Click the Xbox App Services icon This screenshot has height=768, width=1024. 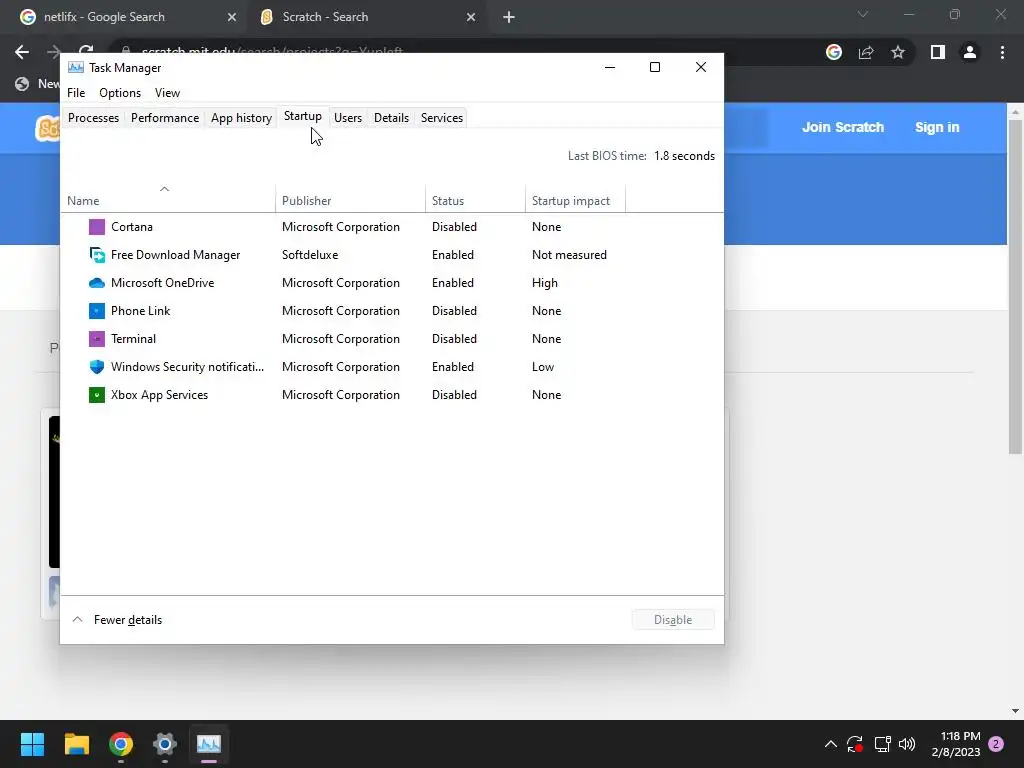click(97, 395)
